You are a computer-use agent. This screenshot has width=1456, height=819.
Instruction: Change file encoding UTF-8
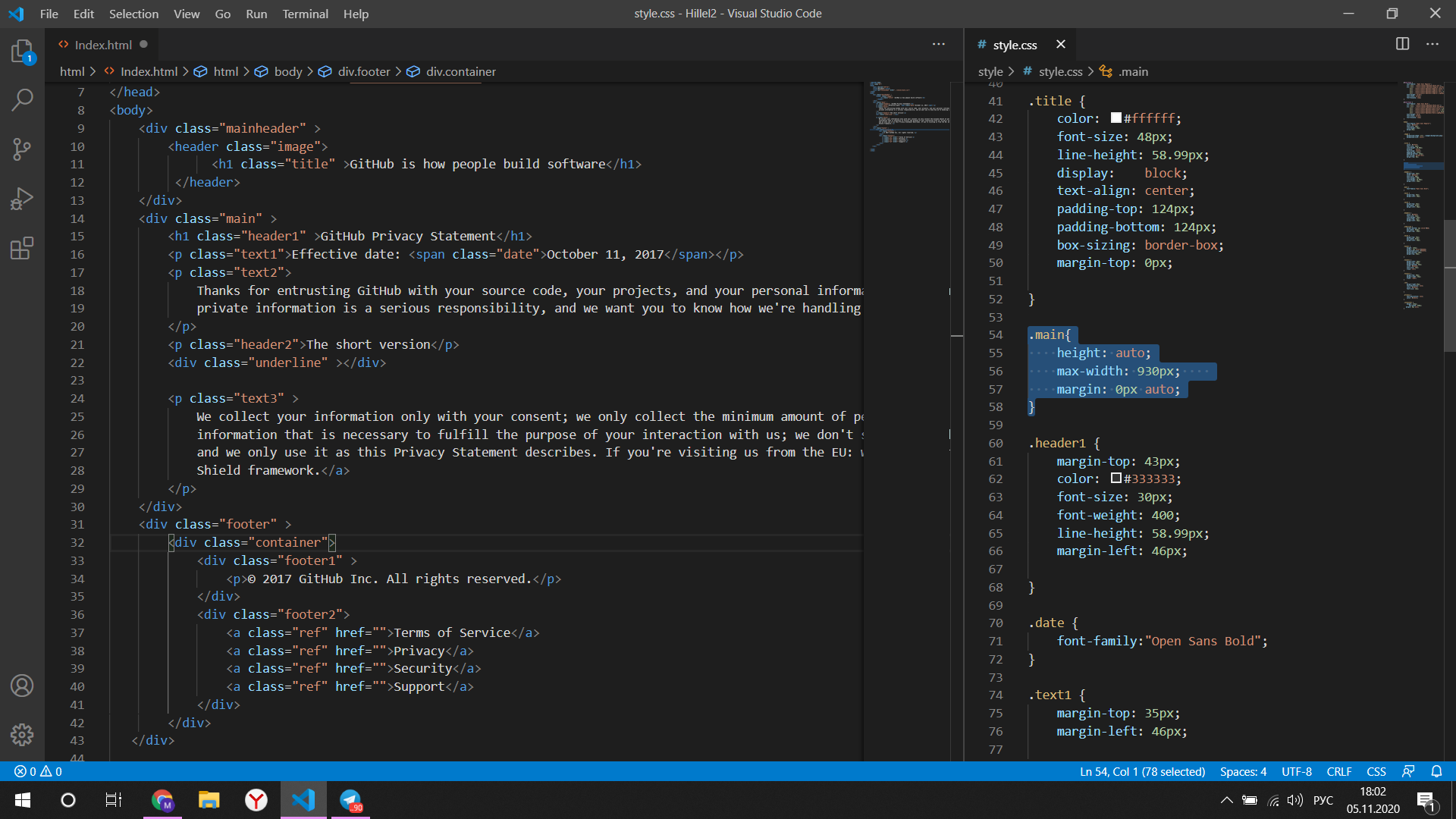pyautogui.click(x=1297, y=771)
